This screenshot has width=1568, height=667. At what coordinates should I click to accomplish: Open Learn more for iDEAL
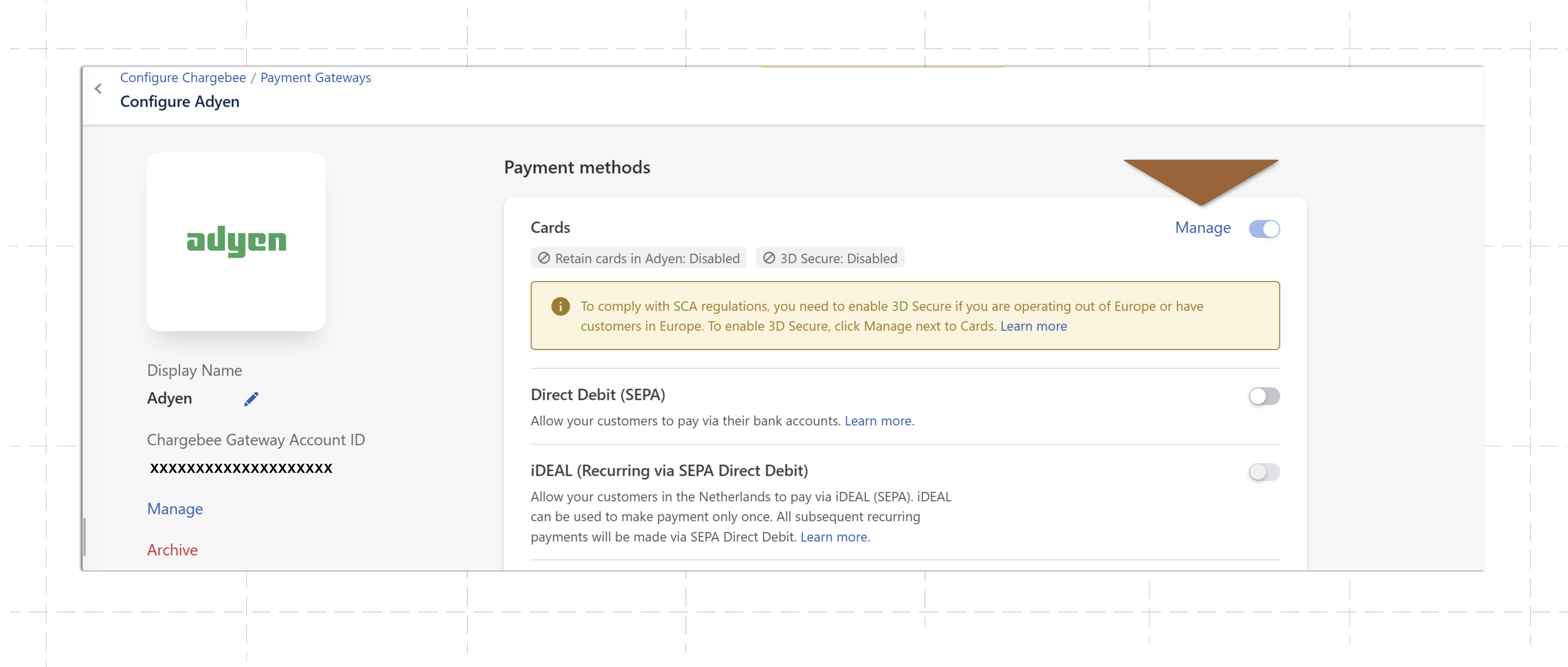(834, 537)
